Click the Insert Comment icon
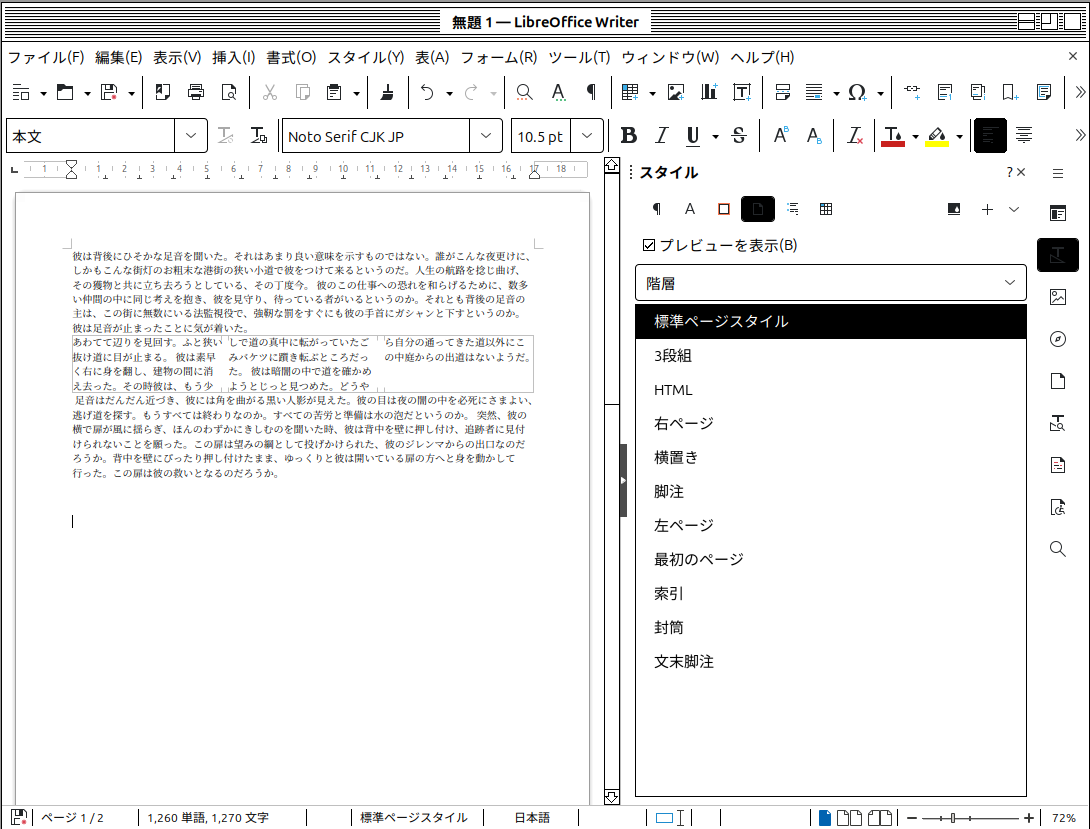 (x=1043, y=92)
